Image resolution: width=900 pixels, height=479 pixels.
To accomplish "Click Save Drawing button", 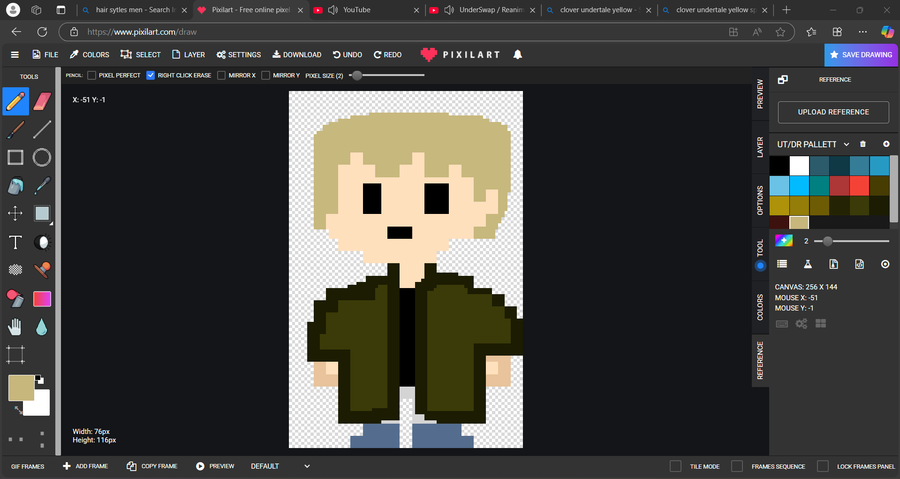I will pos(861,54).
